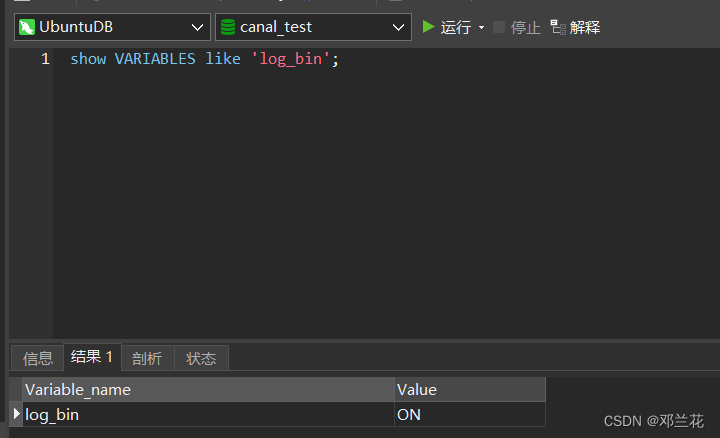Image resolution: width=720 pixels, height=438 pixels.
Task: Switch to the 剖析 tab
Action: [x=147, y=358]
